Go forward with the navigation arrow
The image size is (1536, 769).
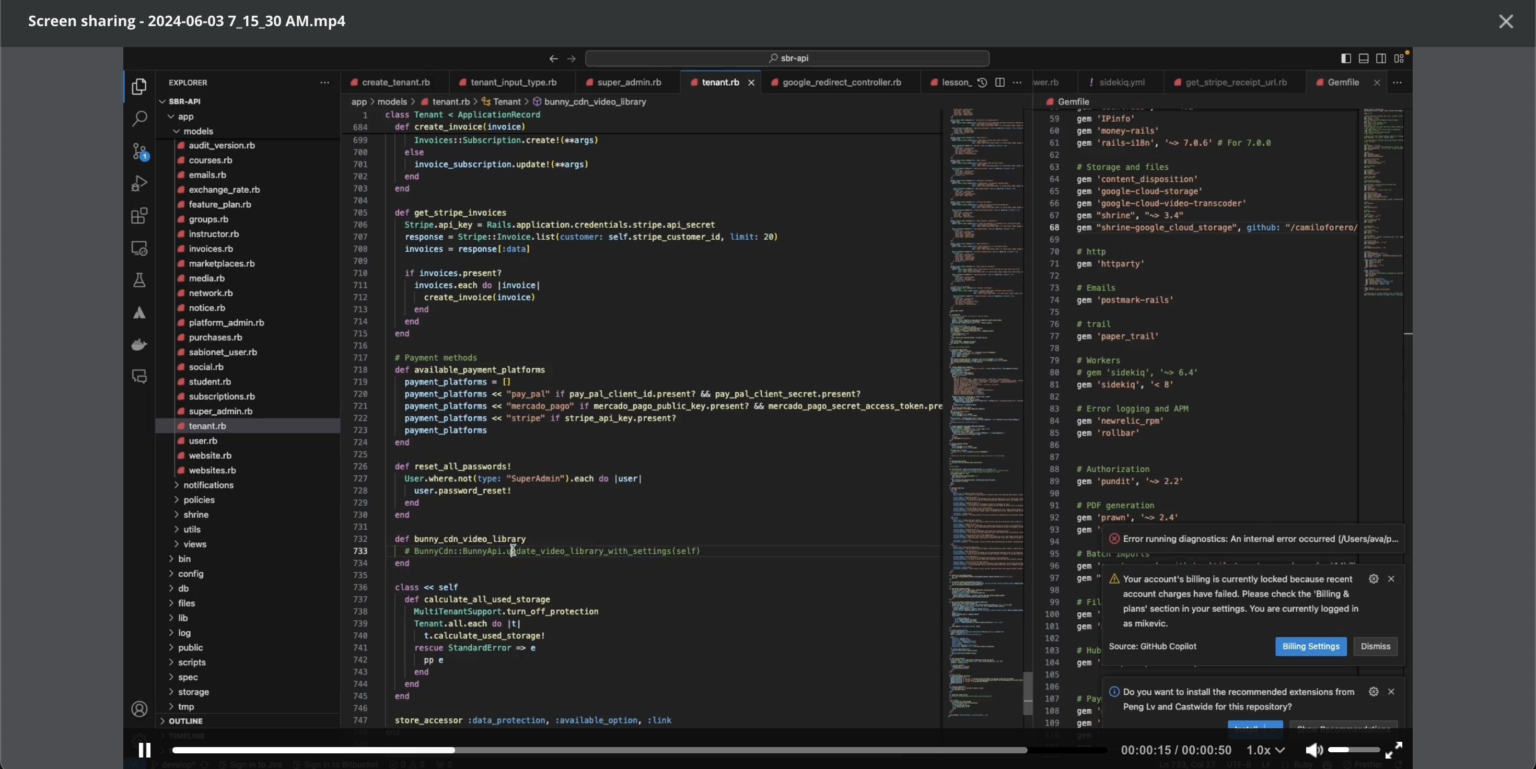coord(571,58)
